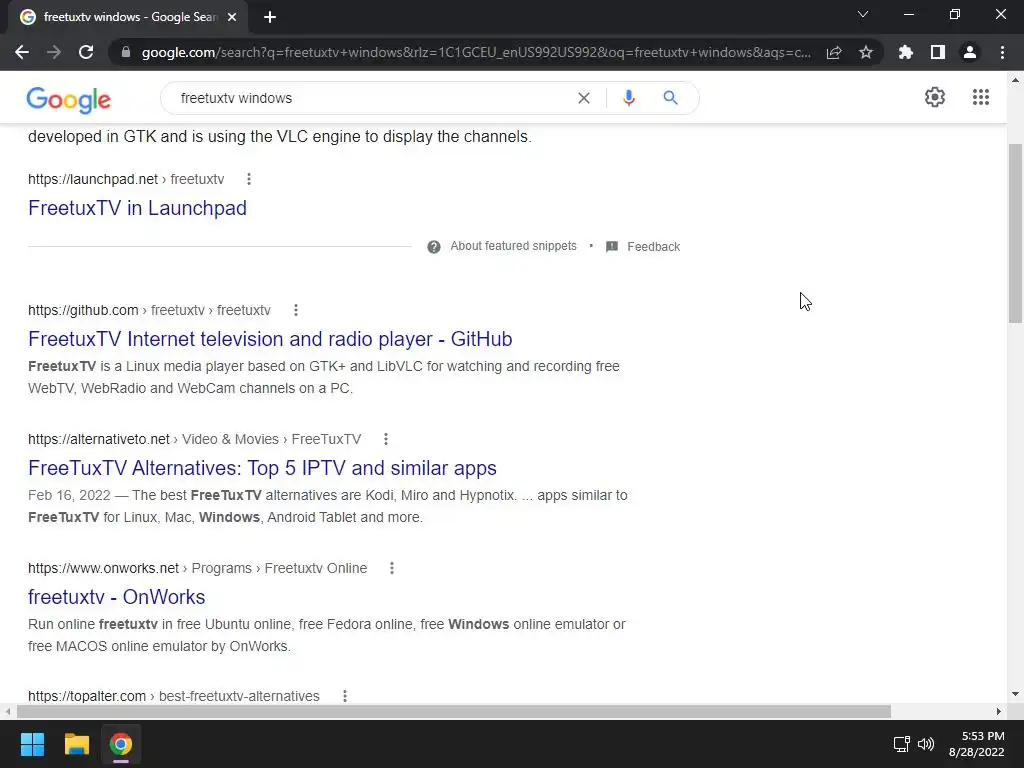
Task: Open FreetuxTV in Launchpad link
Action: [137, 208]
